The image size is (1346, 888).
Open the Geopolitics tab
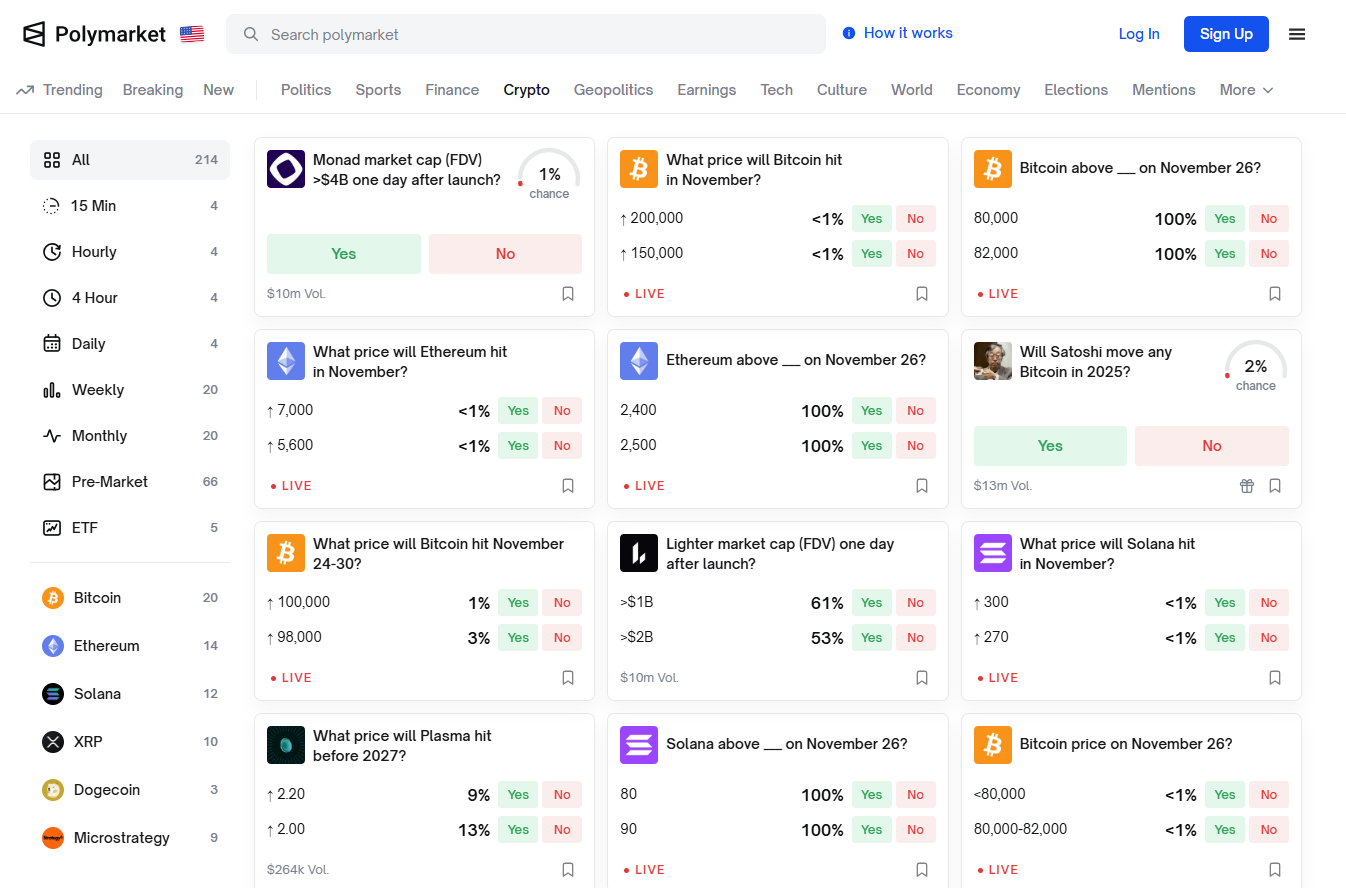(613, 90)
